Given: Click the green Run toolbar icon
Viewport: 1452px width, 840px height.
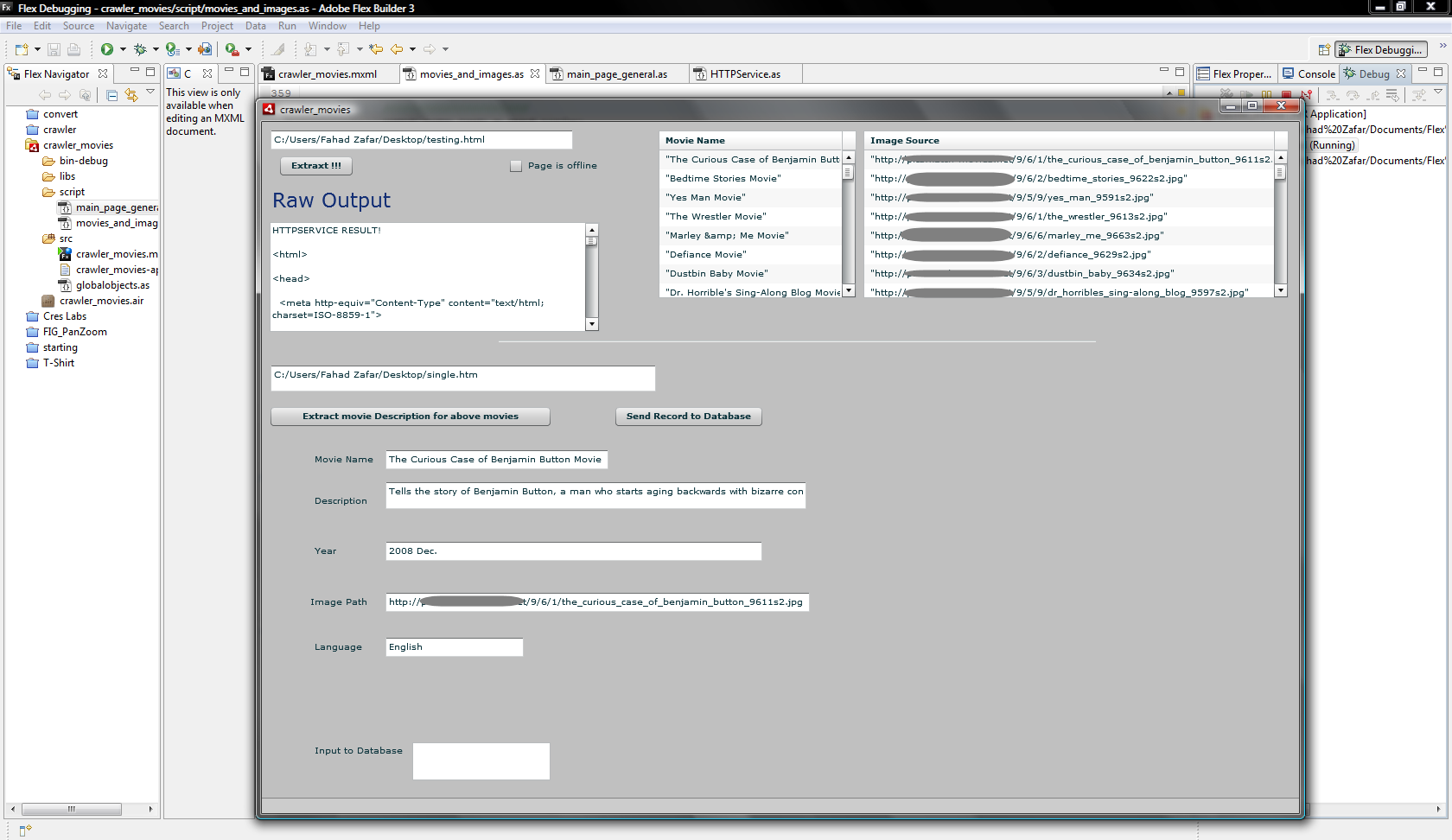Looking at the screenshot, I should click(x=106, y=49).
